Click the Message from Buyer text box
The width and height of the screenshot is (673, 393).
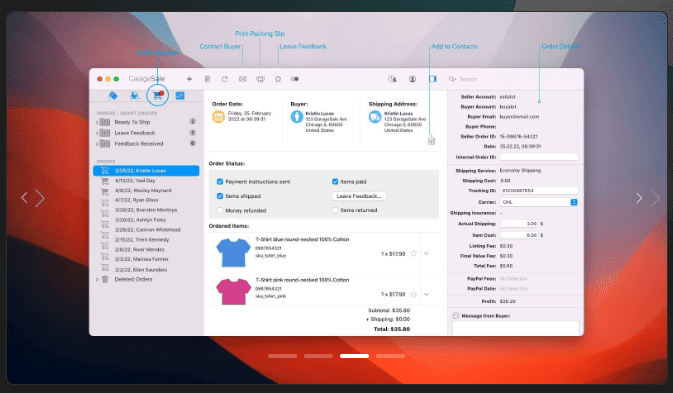pyautogui.click(x=515, y=329)
